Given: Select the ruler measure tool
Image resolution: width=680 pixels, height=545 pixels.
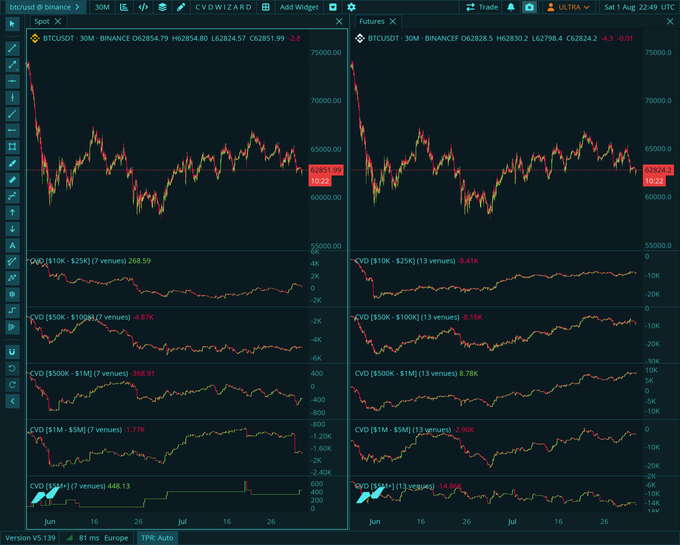Looking at the screenshot, I should pos(12,179).
